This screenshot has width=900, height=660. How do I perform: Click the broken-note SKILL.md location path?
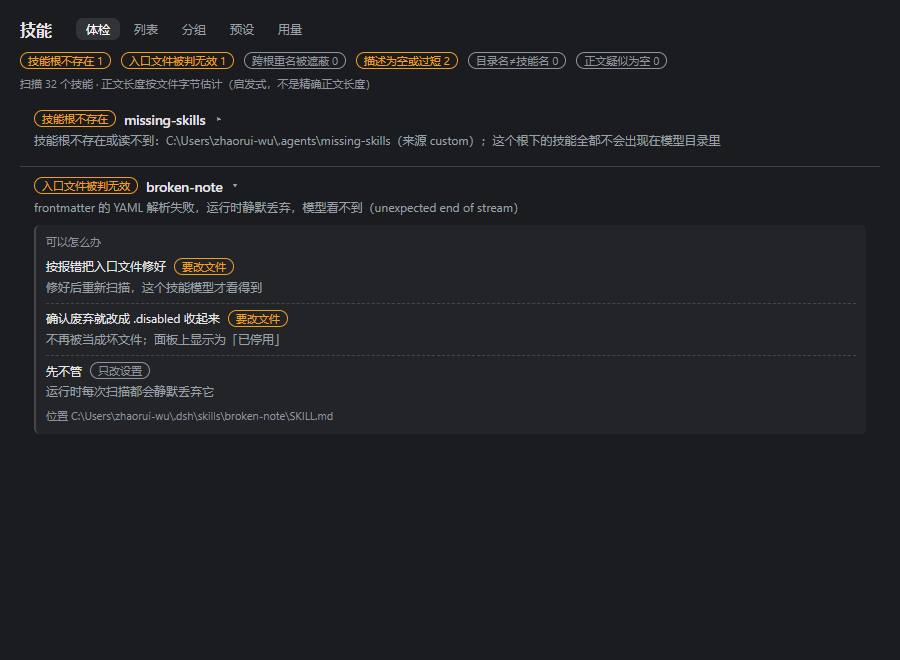point(189,416)
